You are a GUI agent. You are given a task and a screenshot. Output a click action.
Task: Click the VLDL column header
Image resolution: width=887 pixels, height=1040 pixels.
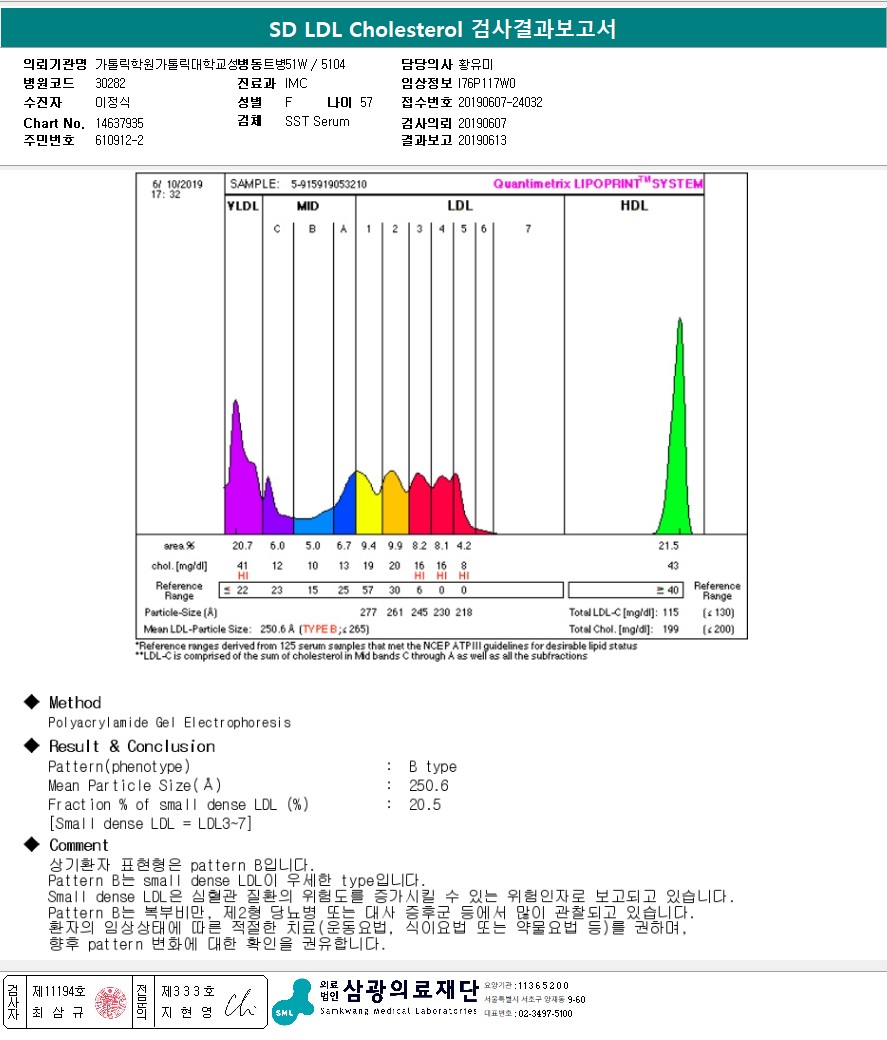243,206
